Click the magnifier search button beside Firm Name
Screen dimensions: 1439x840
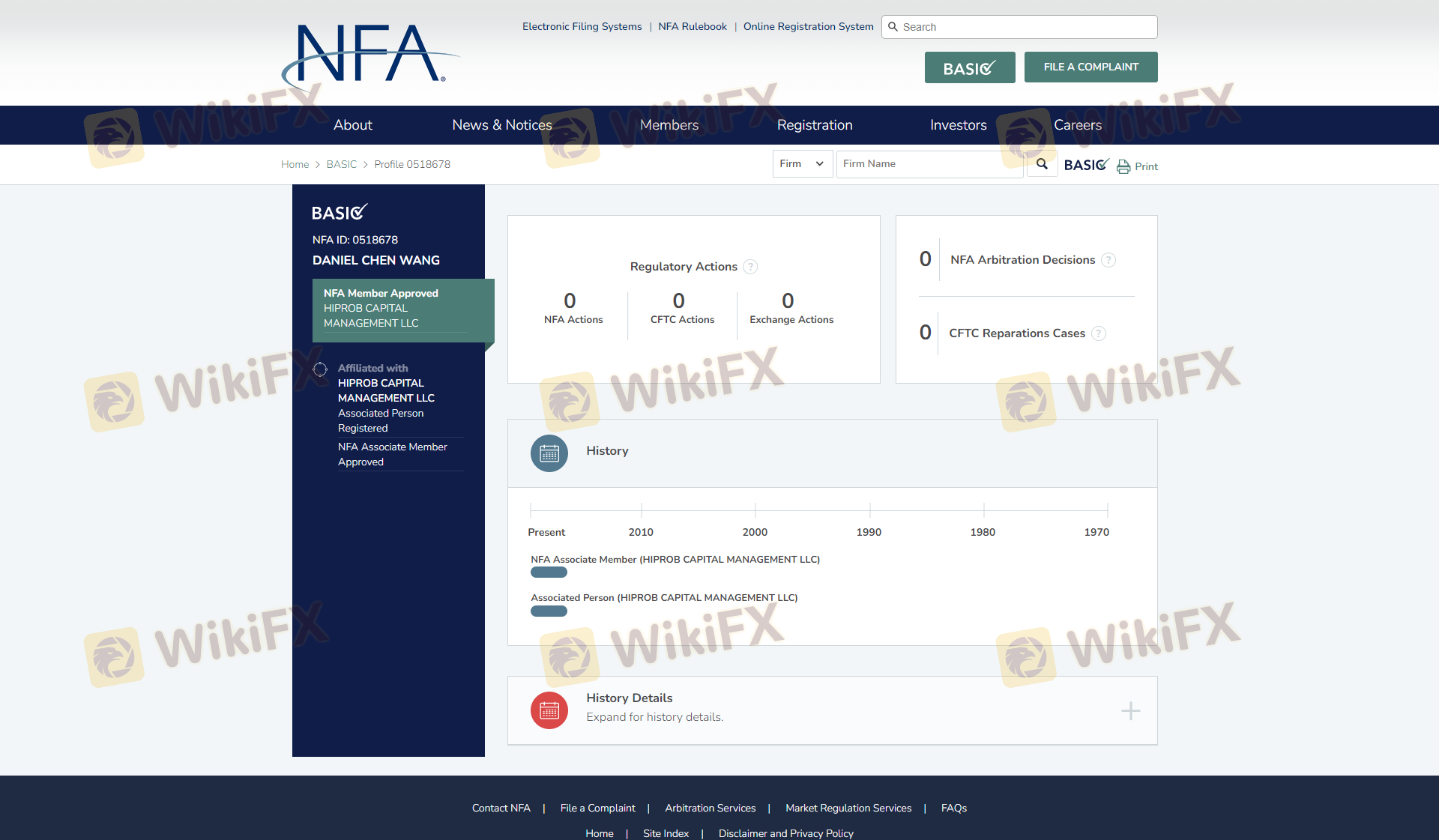[1042, 164]
